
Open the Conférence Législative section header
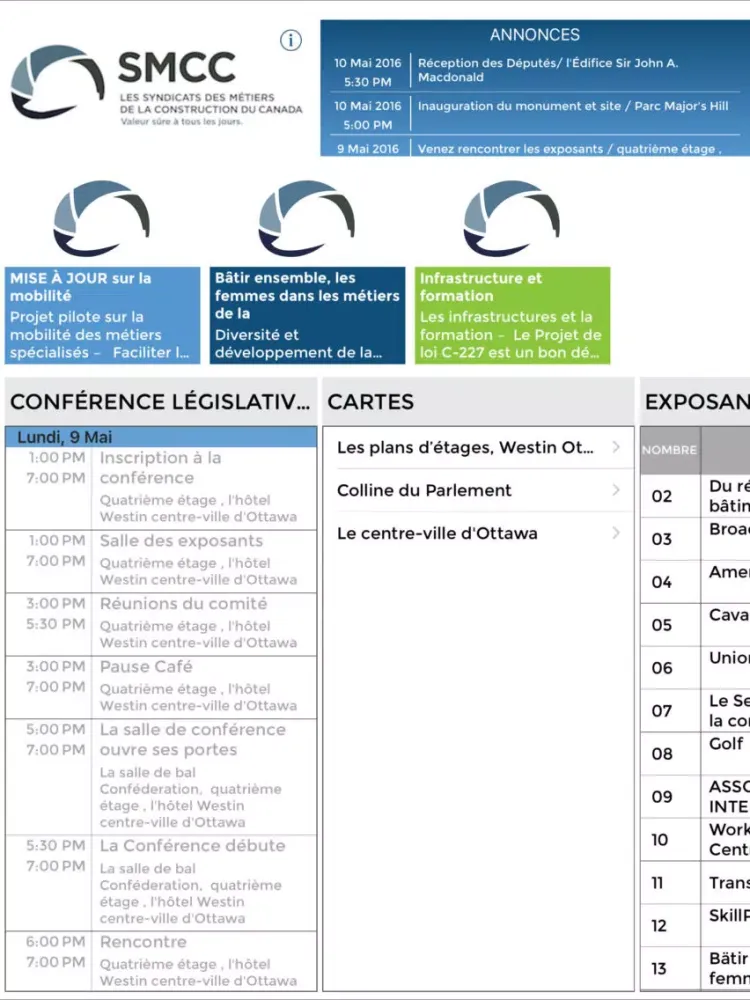tap(160, 402)
